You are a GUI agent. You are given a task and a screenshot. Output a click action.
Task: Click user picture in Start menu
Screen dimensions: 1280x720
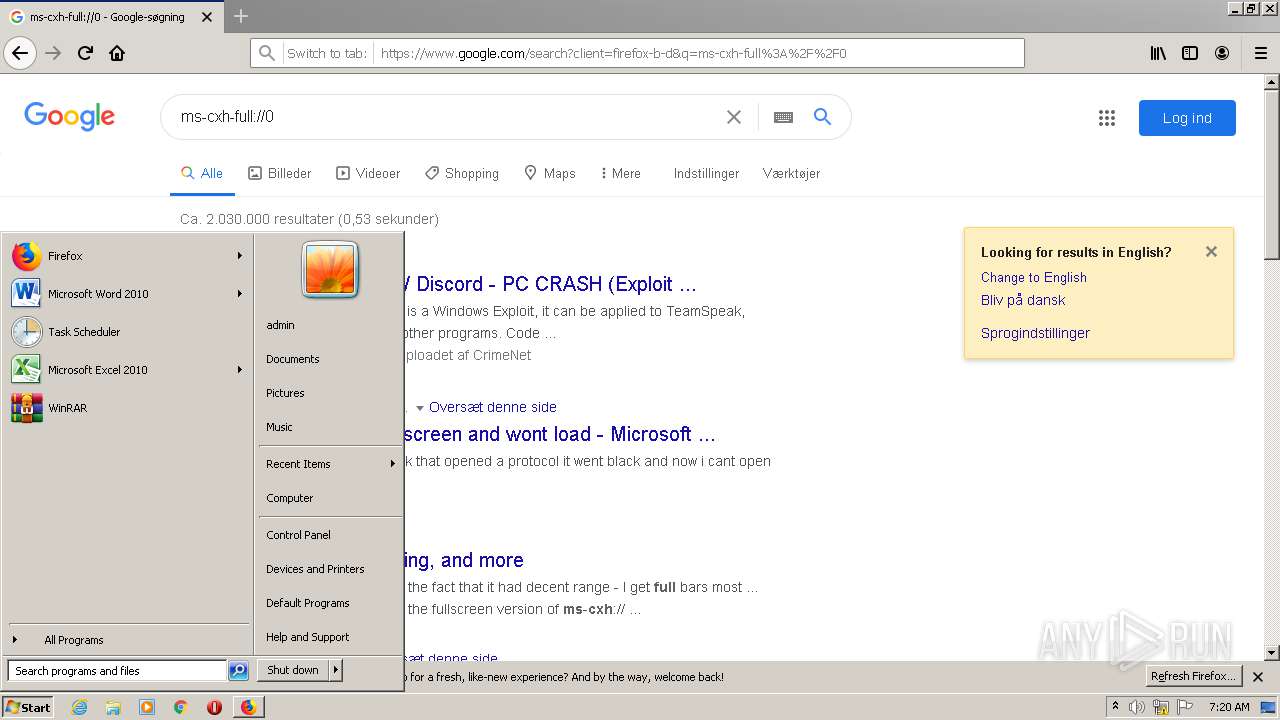click(x=330, y=270)
